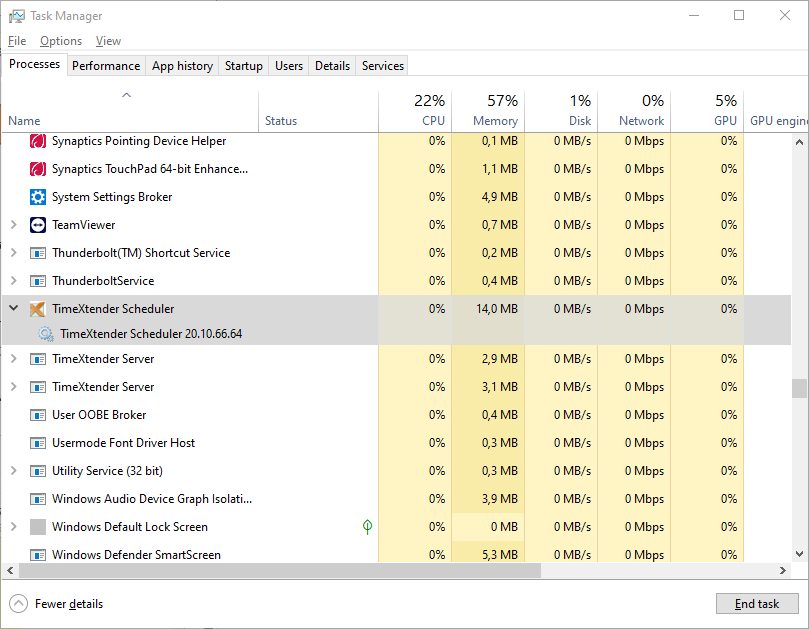809x629 pixels.
Task: Click the 3,1 MB TimeXtender Server icon
Action: (38, 386)
